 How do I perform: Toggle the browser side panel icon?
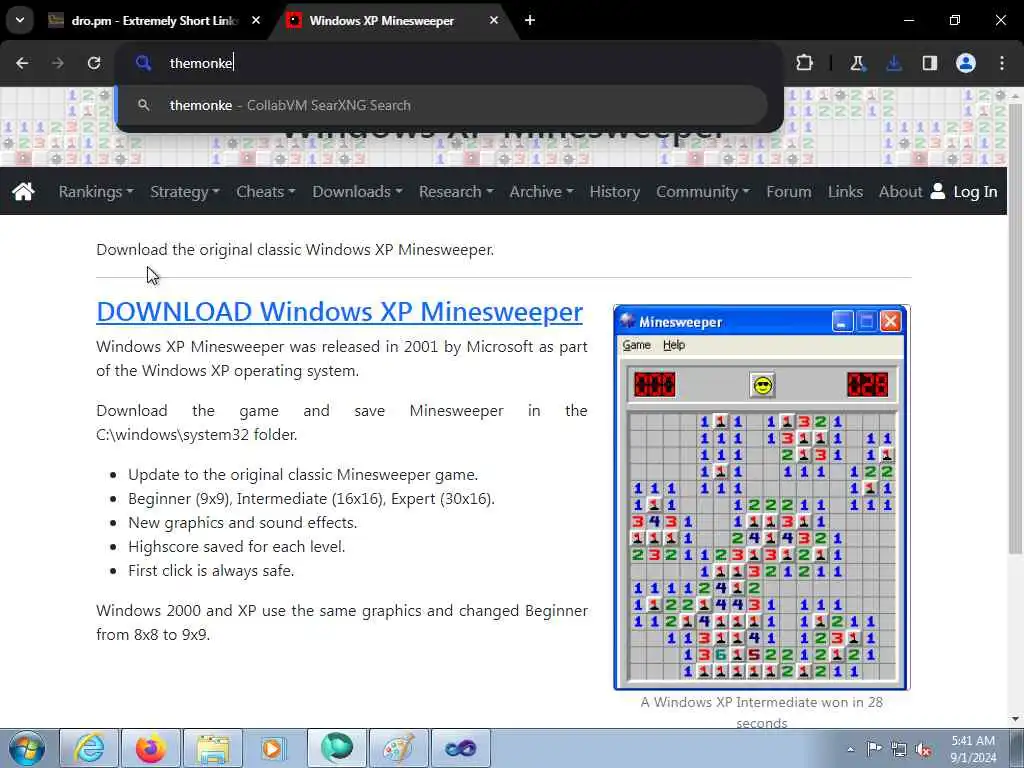[930, 63]
